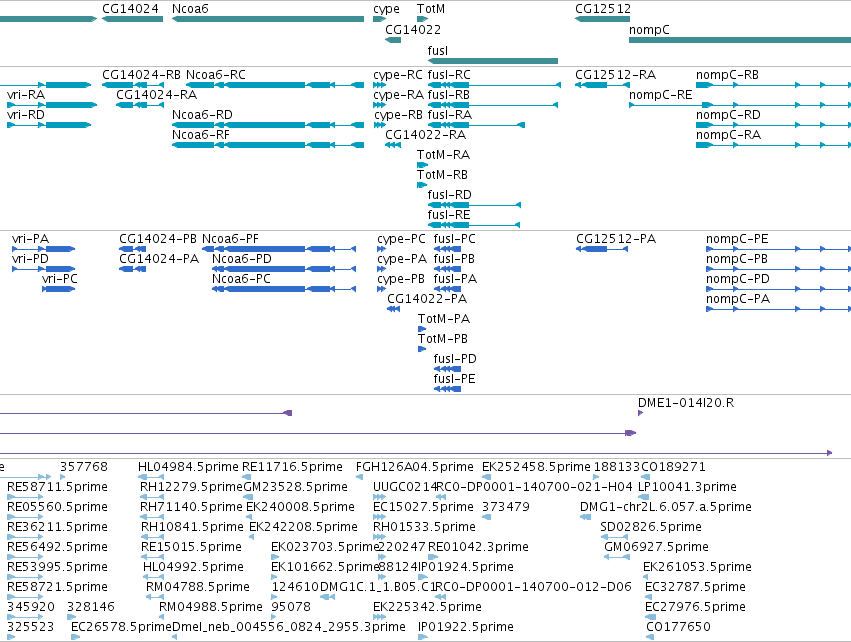Click EST FGH126A04.5prime
Viewport: 851px width, 642px height.
coord(359,477)
